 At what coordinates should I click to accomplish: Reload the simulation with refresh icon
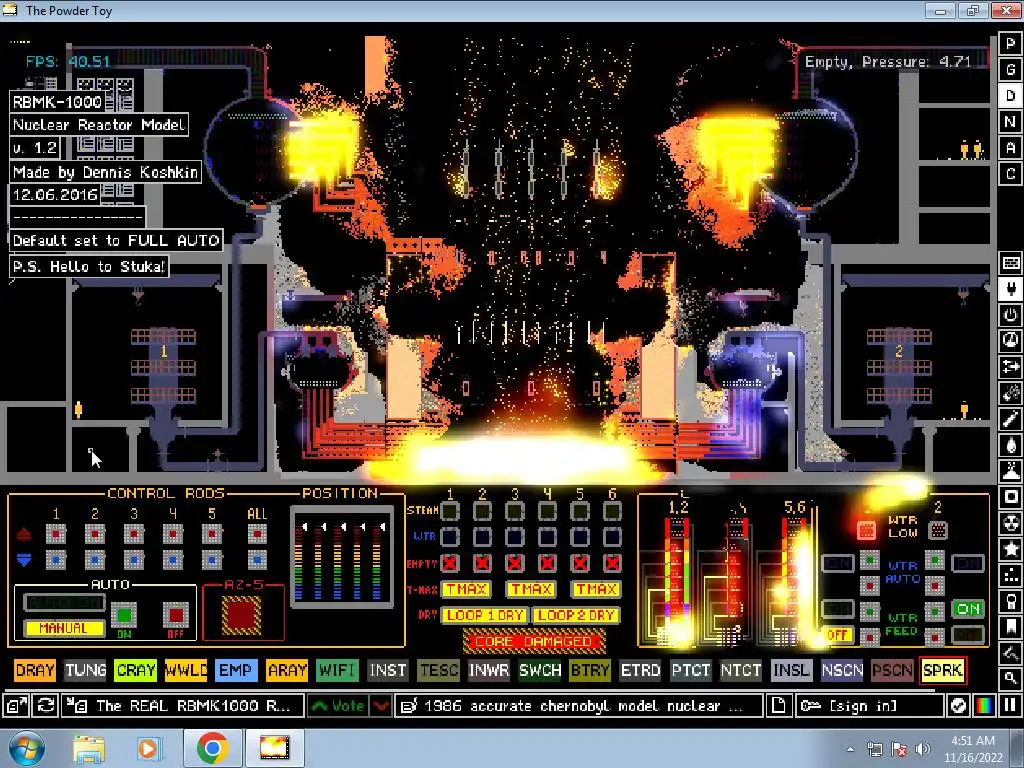pos(46,706)
